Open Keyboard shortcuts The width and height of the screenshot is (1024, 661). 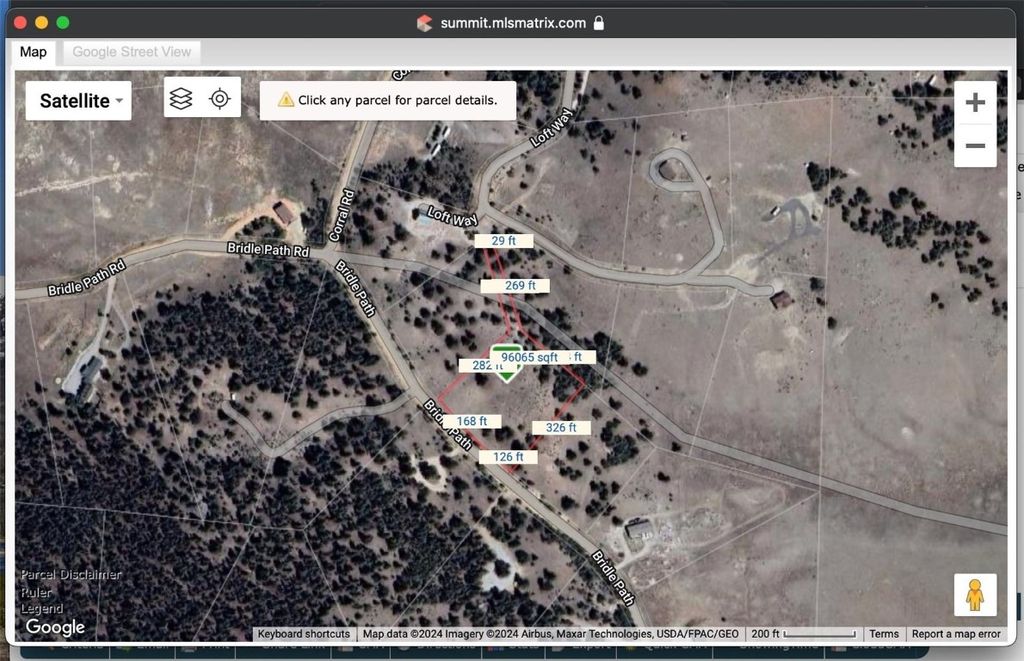(x=304, y=634)
